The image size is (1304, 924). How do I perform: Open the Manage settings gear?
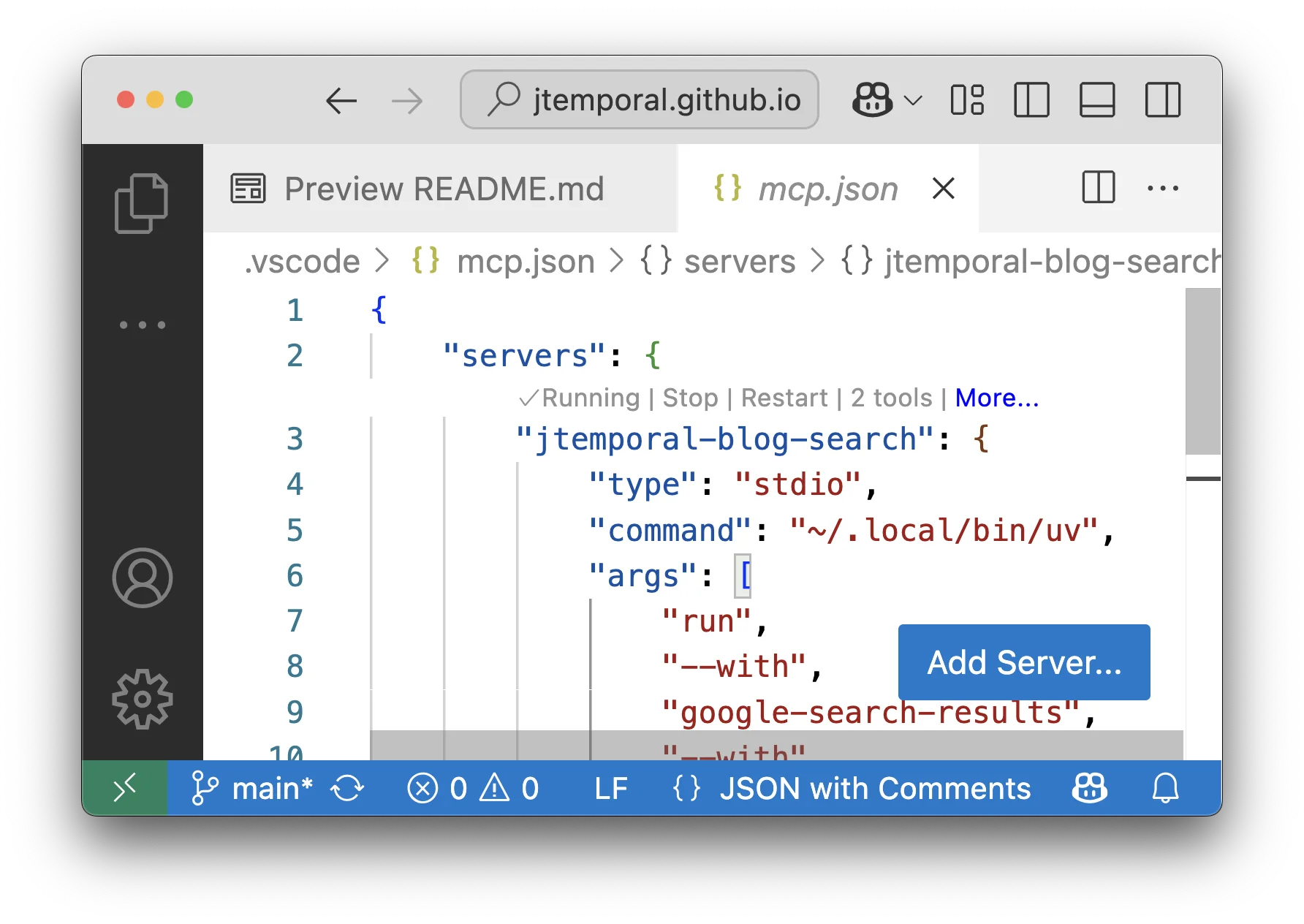click(143, 700)
